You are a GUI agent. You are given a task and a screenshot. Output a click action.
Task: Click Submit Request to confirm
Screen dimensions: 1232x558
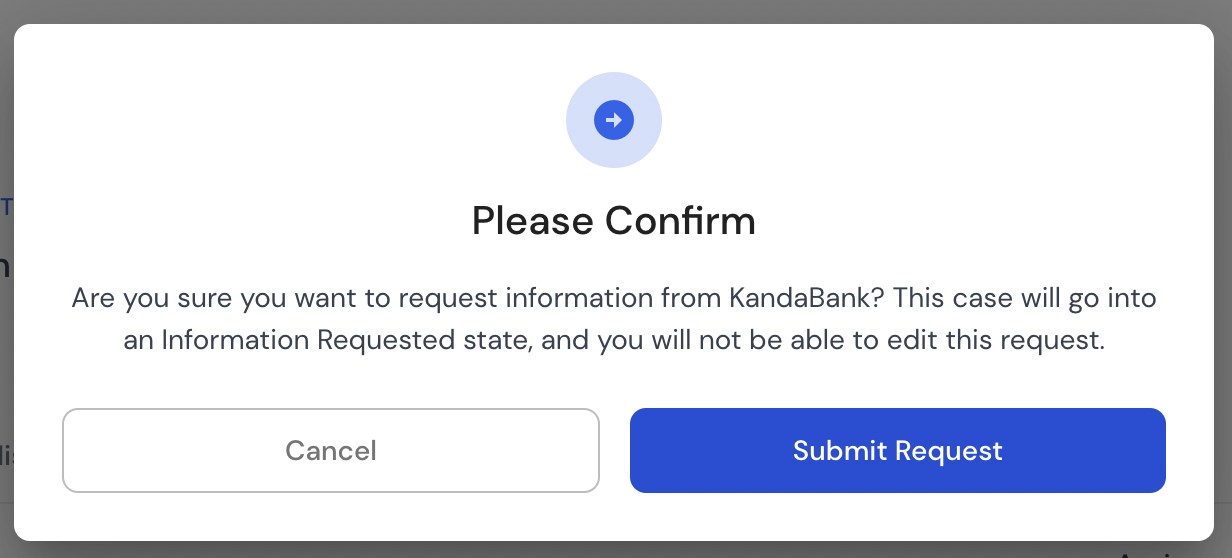tap(898, 450)
